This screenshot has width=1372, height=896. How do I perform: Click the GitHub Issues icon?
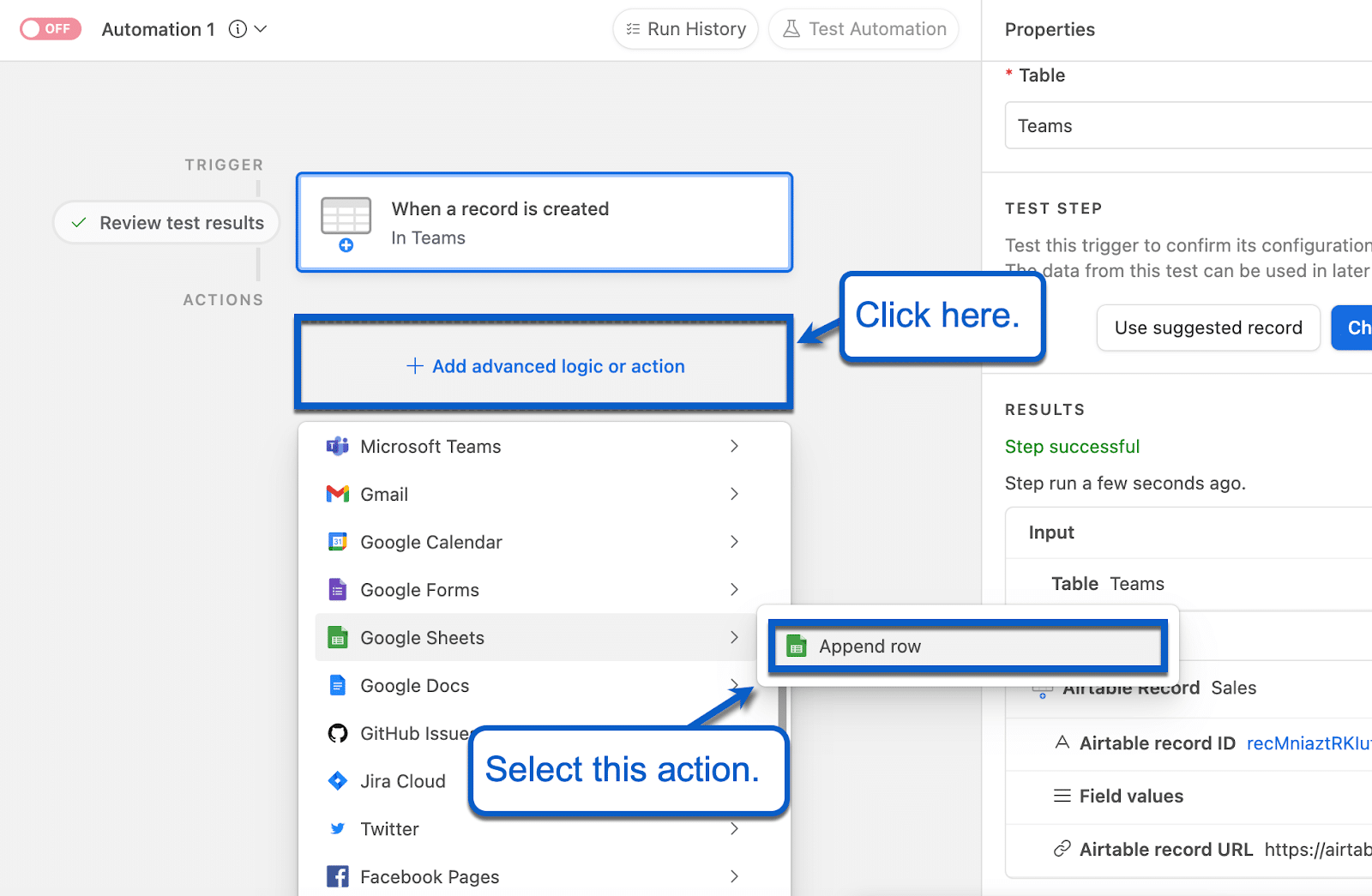[338, 733]
